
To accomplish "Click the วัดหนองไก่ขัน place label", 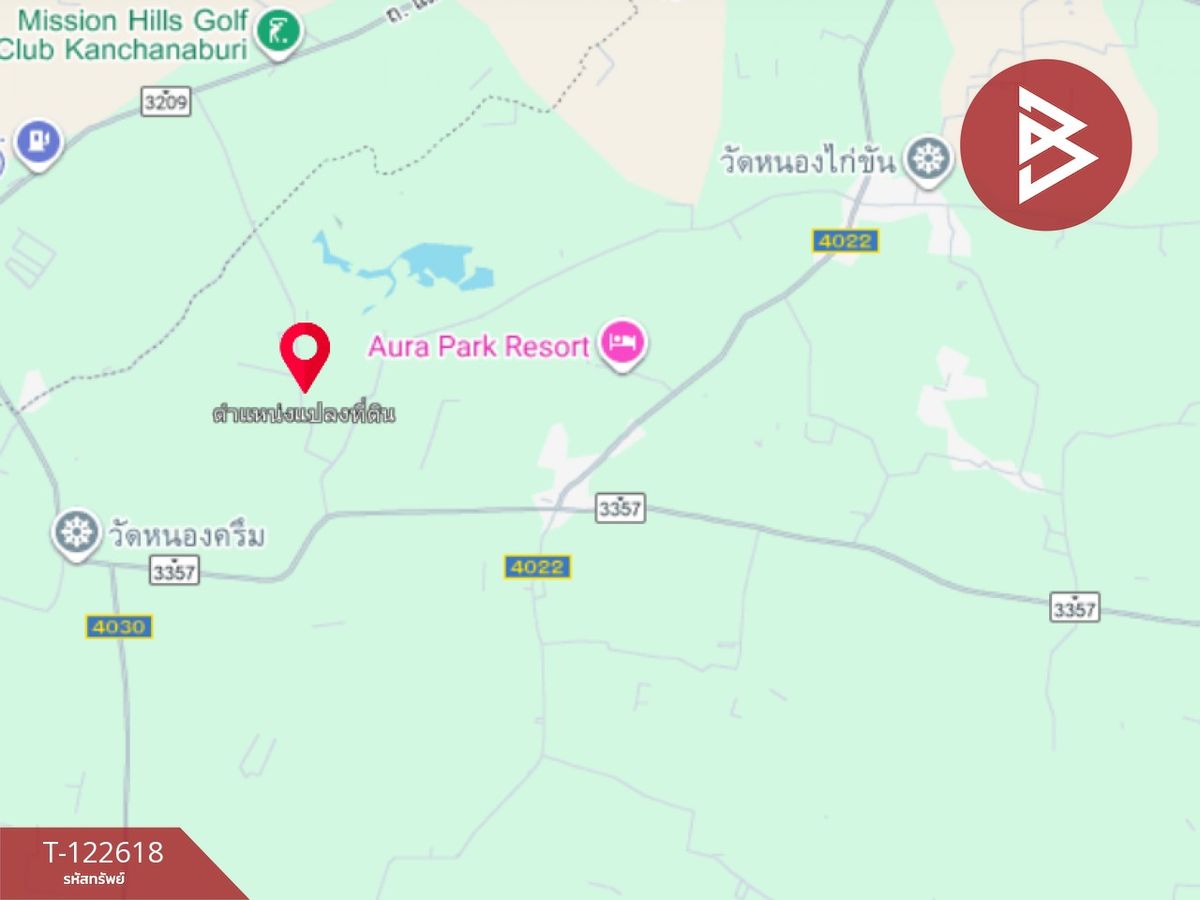I will (x=808, y=162).
